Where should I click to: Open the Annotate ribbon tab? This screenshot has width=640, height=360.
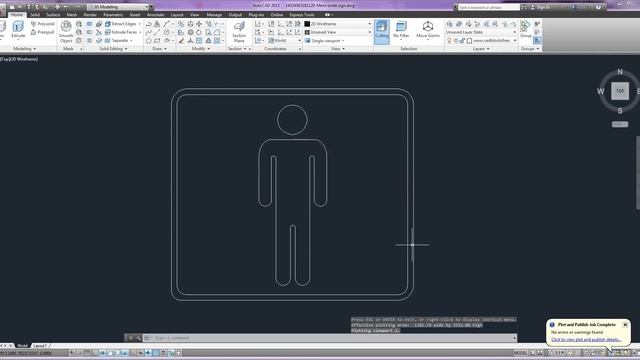tap(155, 15)
